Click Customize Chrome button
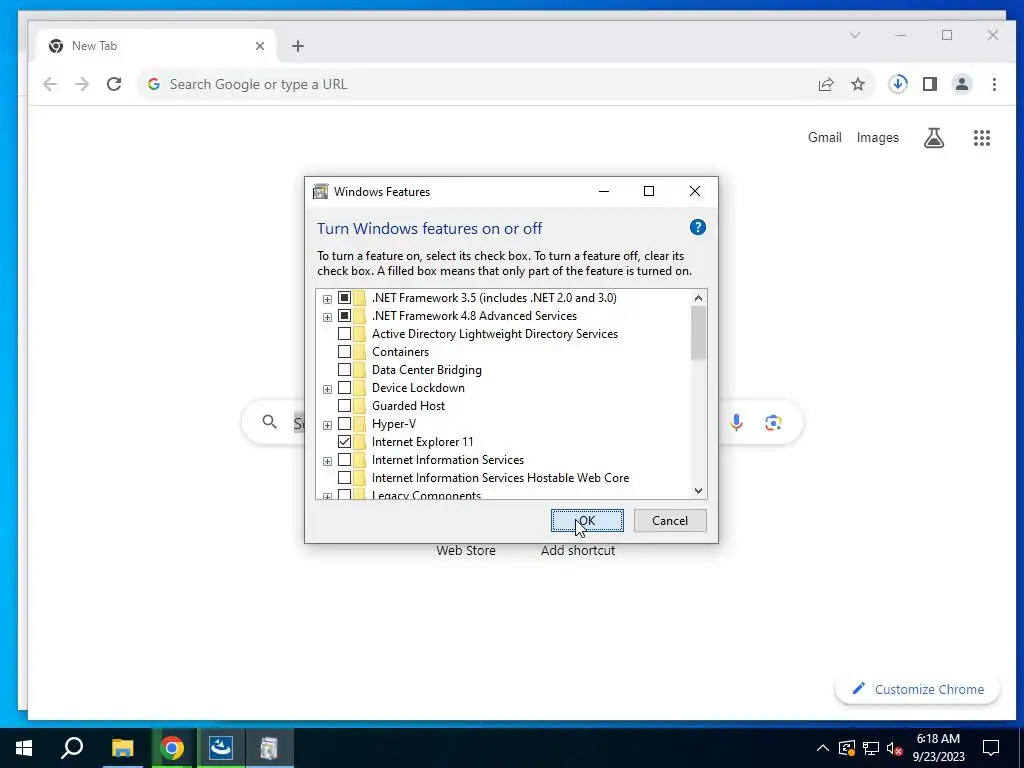 pyautogui.click(x=918, y=690)
